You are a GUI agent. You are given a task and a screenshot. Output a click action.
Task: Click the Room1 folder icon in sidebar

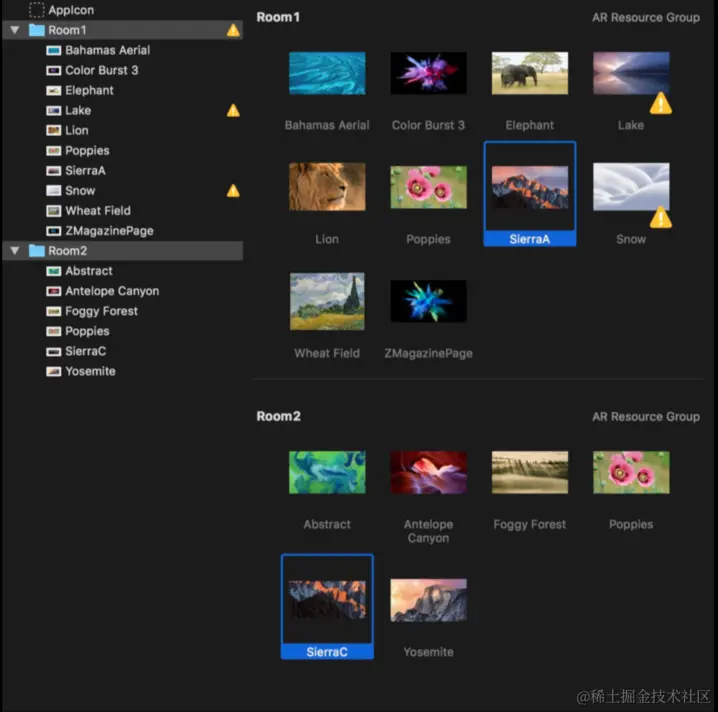(37, 30)
